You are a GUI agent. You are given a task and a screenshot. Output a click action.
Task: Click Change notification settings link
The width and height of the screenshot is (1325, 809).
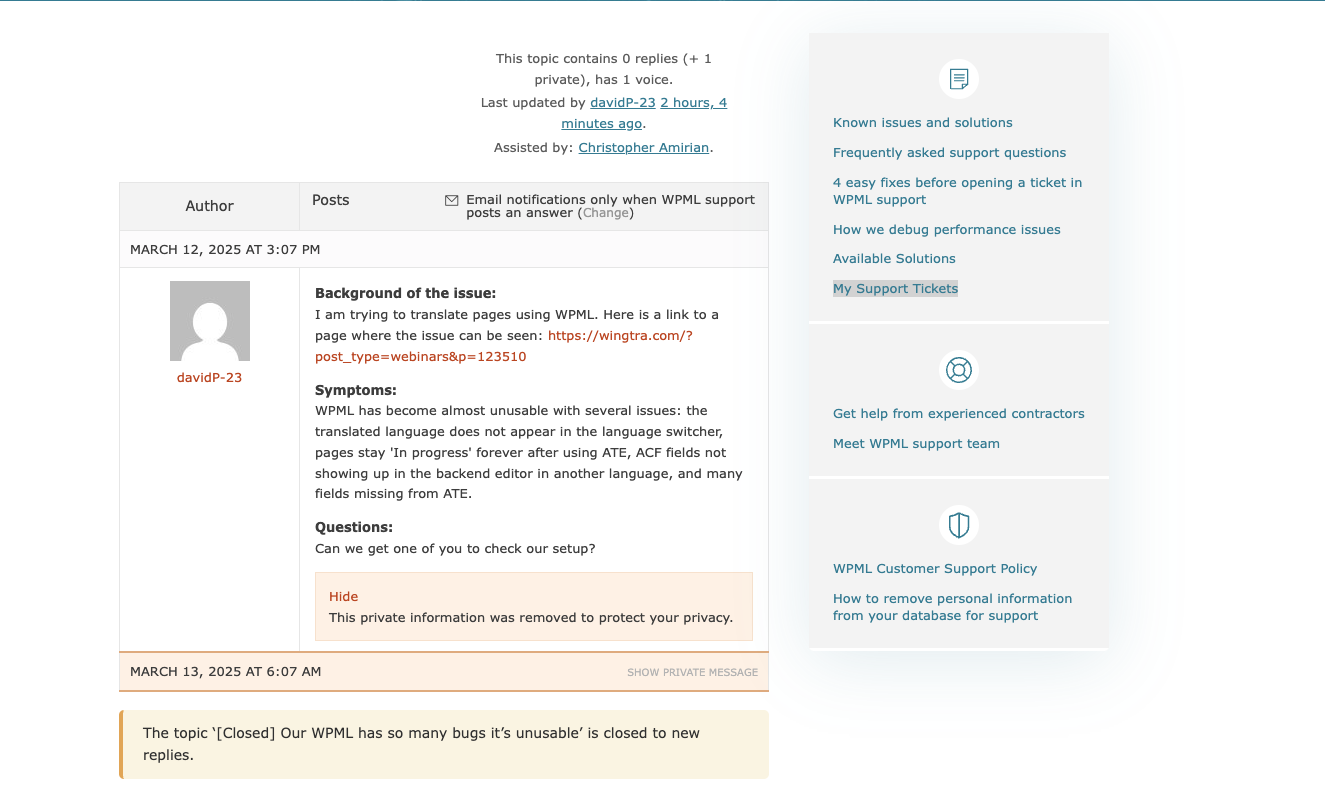point(606,213)
